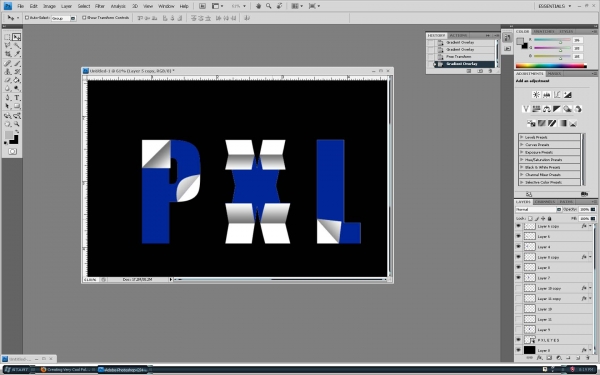Toggle lock transparent pixels
Image resolution: width=600 pixels, height=375 pixels.
click(530, 218)
